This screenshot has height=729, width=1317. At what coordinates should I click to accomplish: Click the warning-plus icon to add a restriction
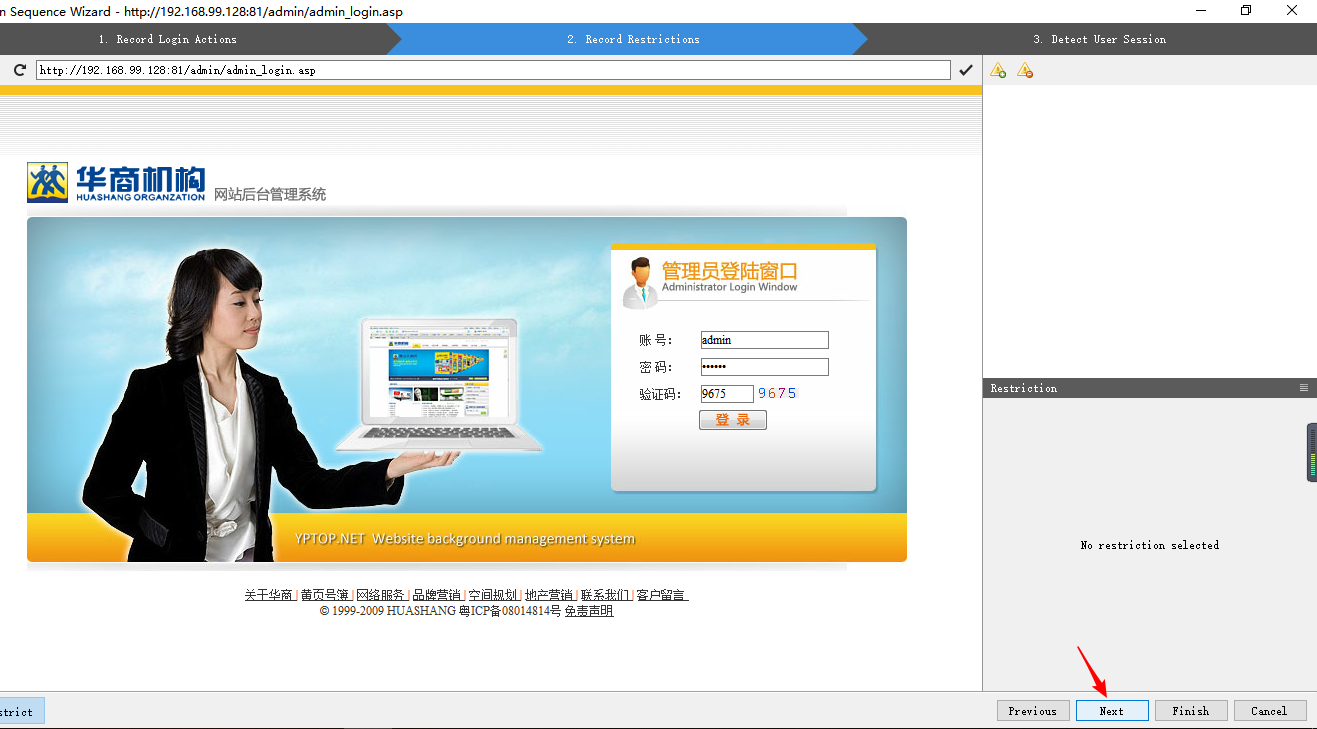pos(997,69)
